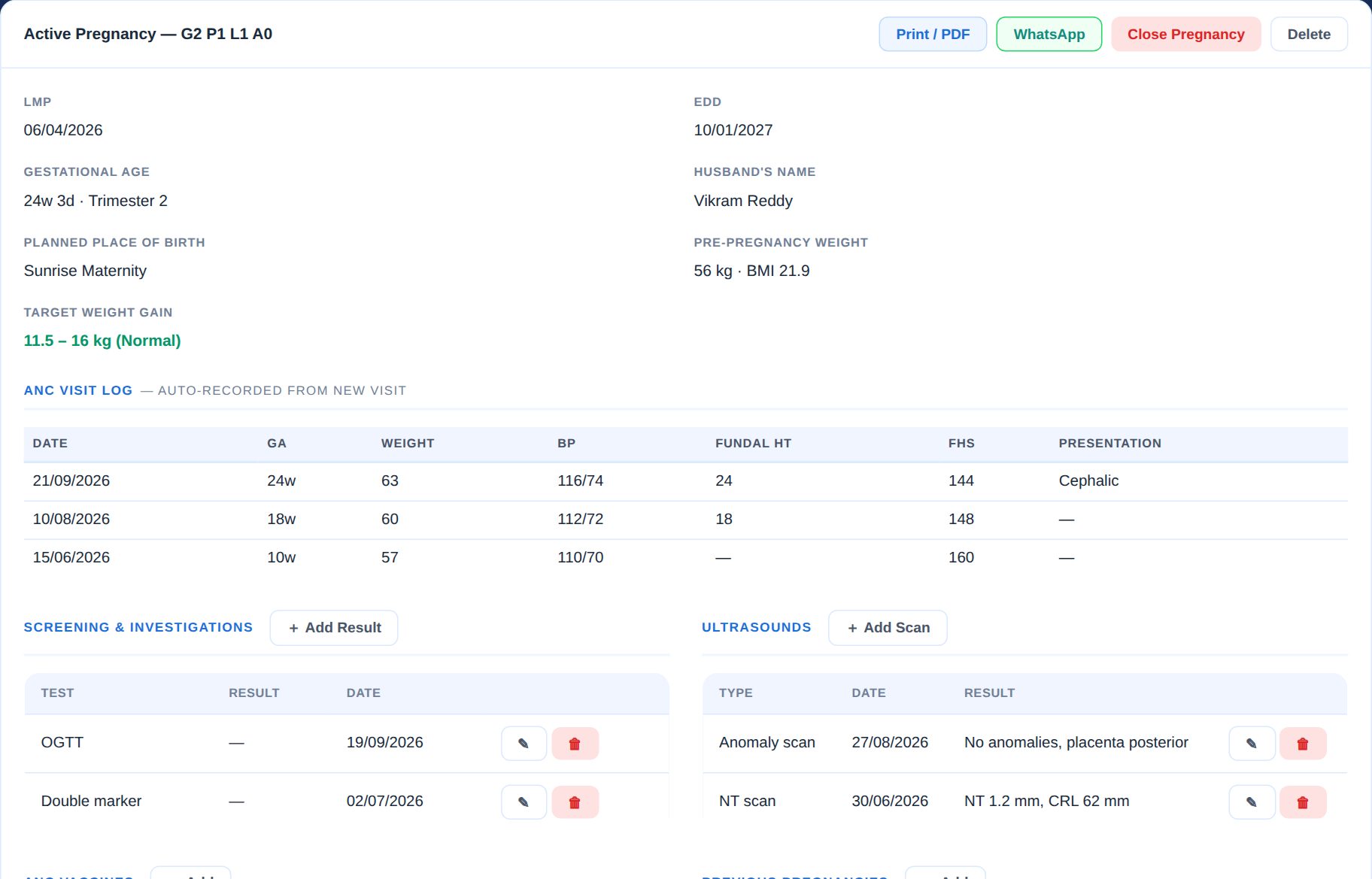Delete the NT scan entry
This screenshot has height=879, width=1372.
[x=1303, y=802]
